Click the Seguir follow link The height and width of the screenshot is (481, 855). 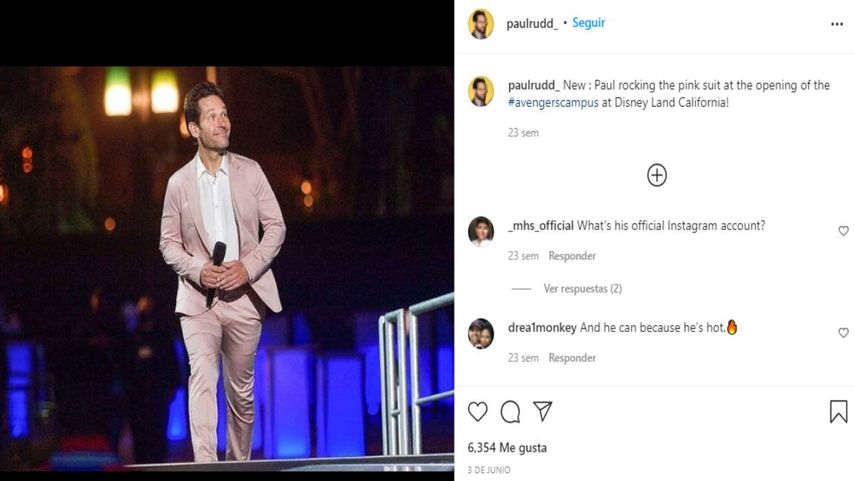(x=588, y=23)
